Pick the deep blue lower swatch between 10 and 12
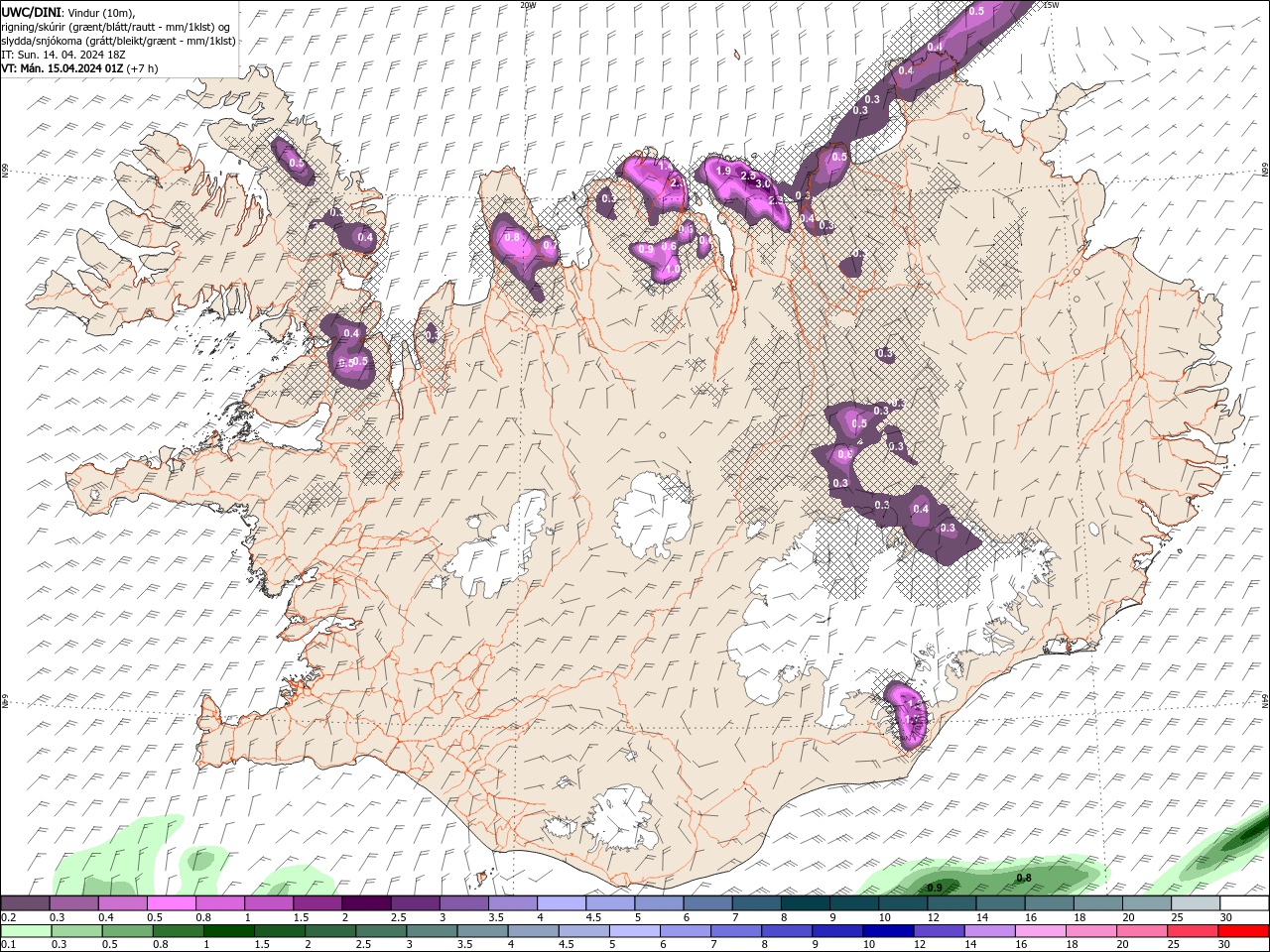 point(889,931)
